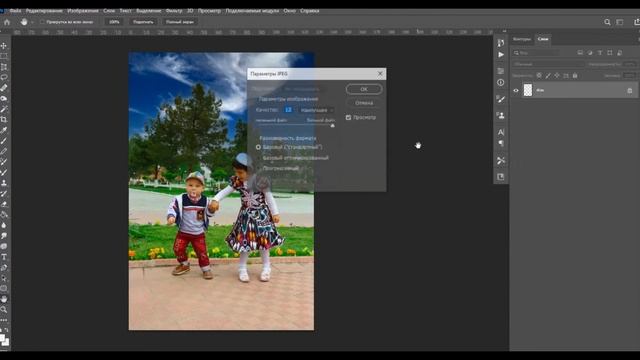Click the lock icon on the layer row

point(629,90)
